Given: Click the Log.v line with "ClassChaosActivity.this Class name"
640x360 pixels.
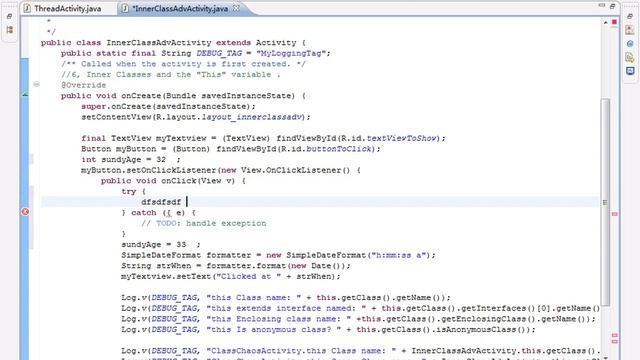Looking at the screenshot, I should (x=360, y=350).
